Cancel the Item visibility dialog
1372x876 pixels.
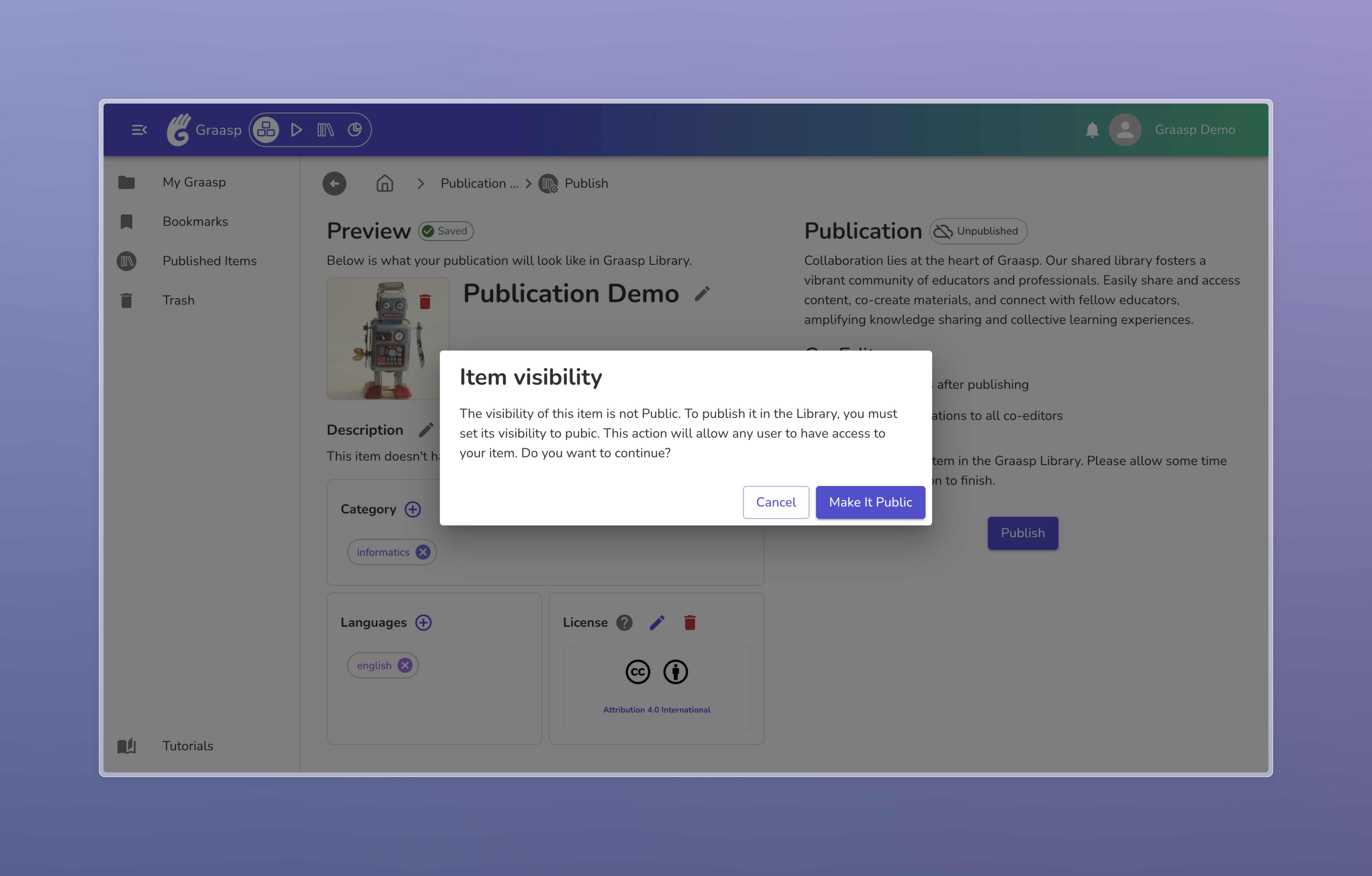click(776, 502)
